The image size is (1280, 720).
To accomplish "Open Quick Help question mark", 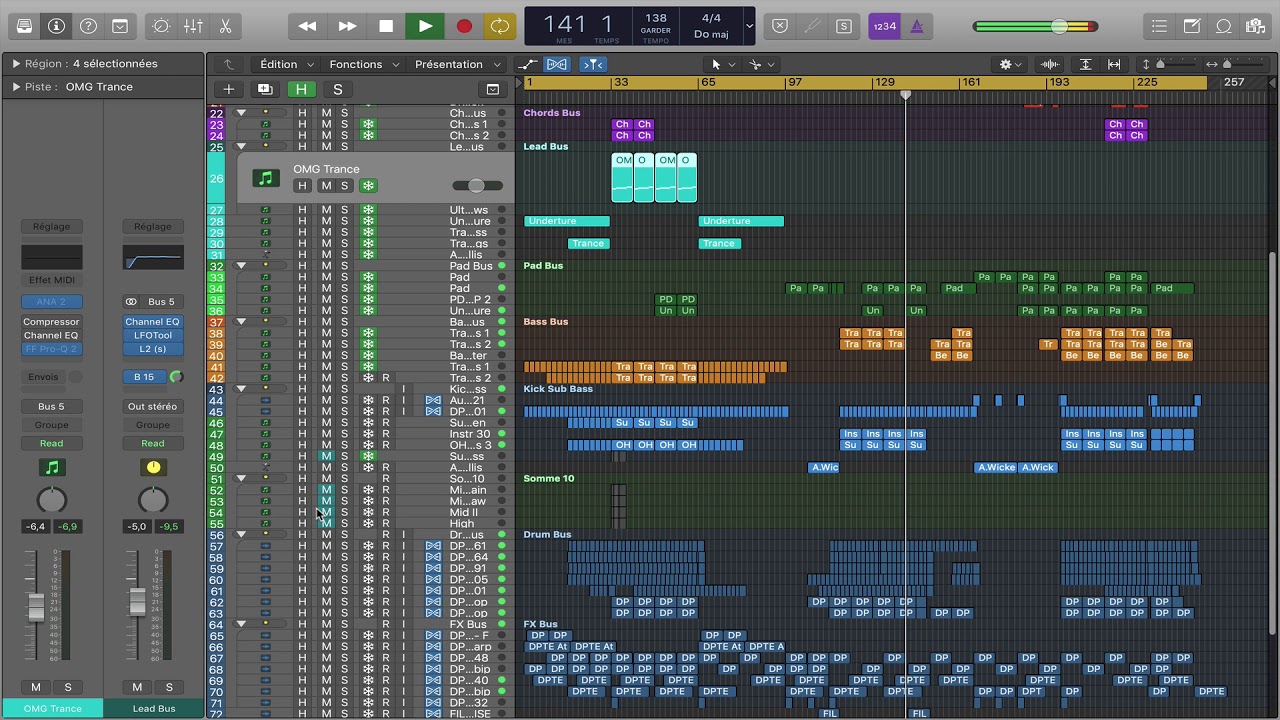I will coord(88,26).
